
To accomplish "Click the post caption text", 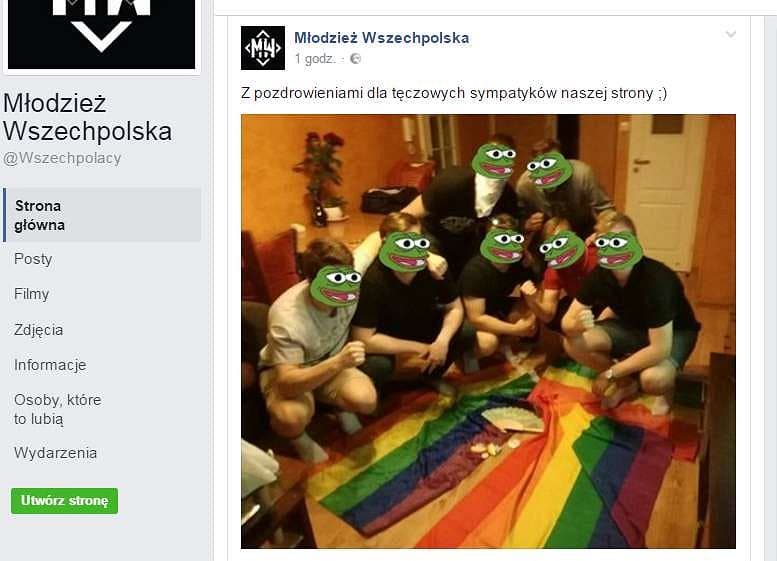I will [x=454, y=93].
